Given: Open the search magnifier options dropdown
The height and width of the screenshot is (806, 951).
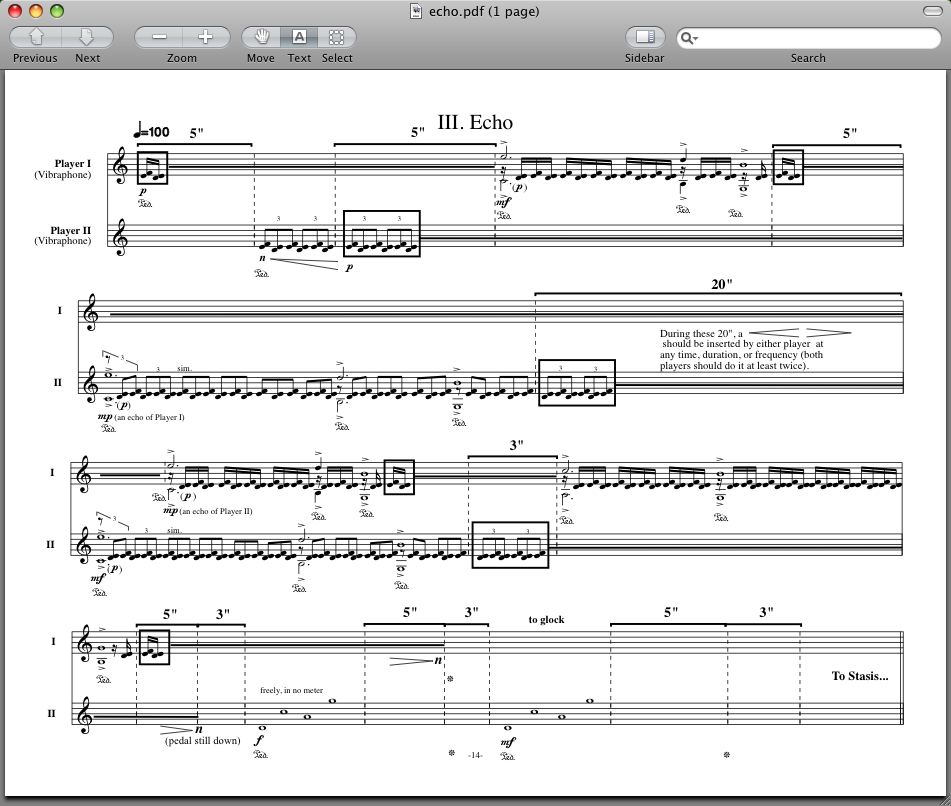Looking at the screenshot, I should pyautogui.click(x=689, y=38).
